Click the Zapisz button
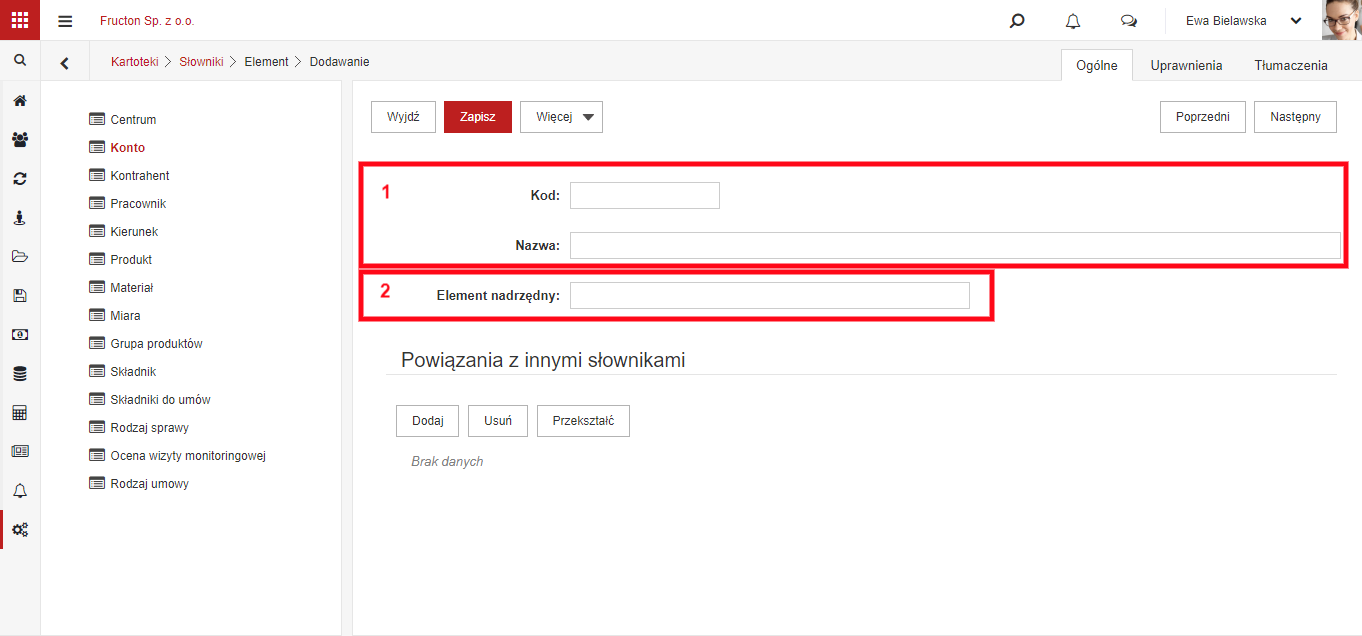 (478, 117)
